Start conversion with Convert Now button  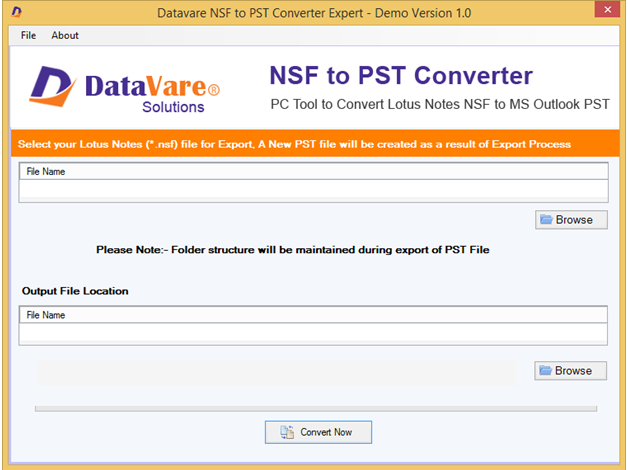tap(318, 432)
